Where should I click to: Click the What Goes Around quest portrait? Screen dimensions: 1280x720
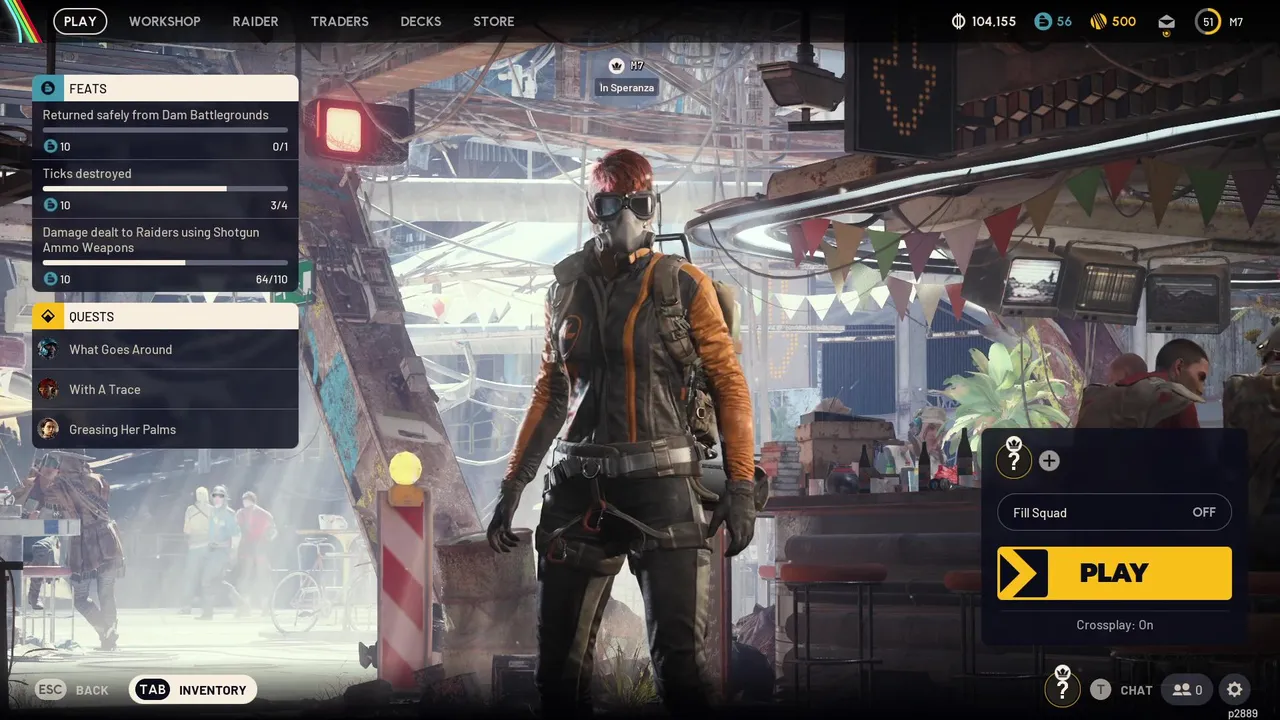pyautogui.click(x=48, y=349)
